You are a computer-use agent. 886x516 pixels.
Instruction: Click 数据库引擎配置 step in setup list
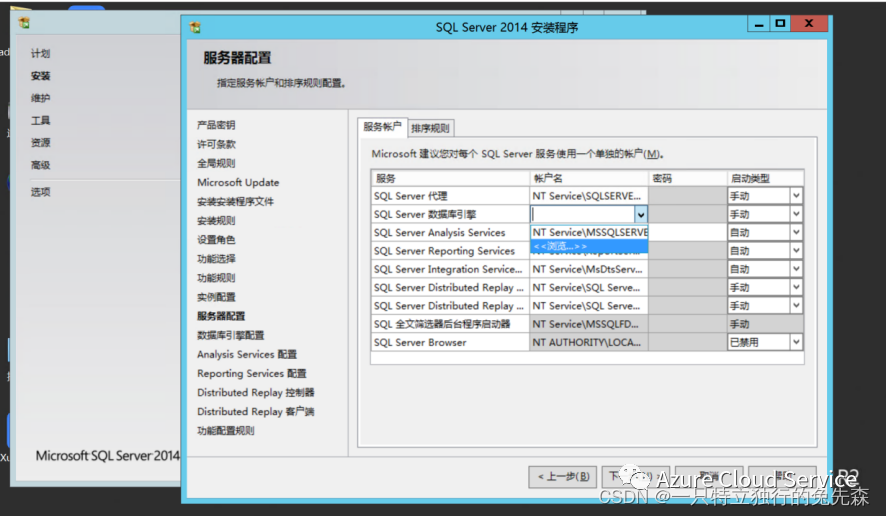click(231, 335)
